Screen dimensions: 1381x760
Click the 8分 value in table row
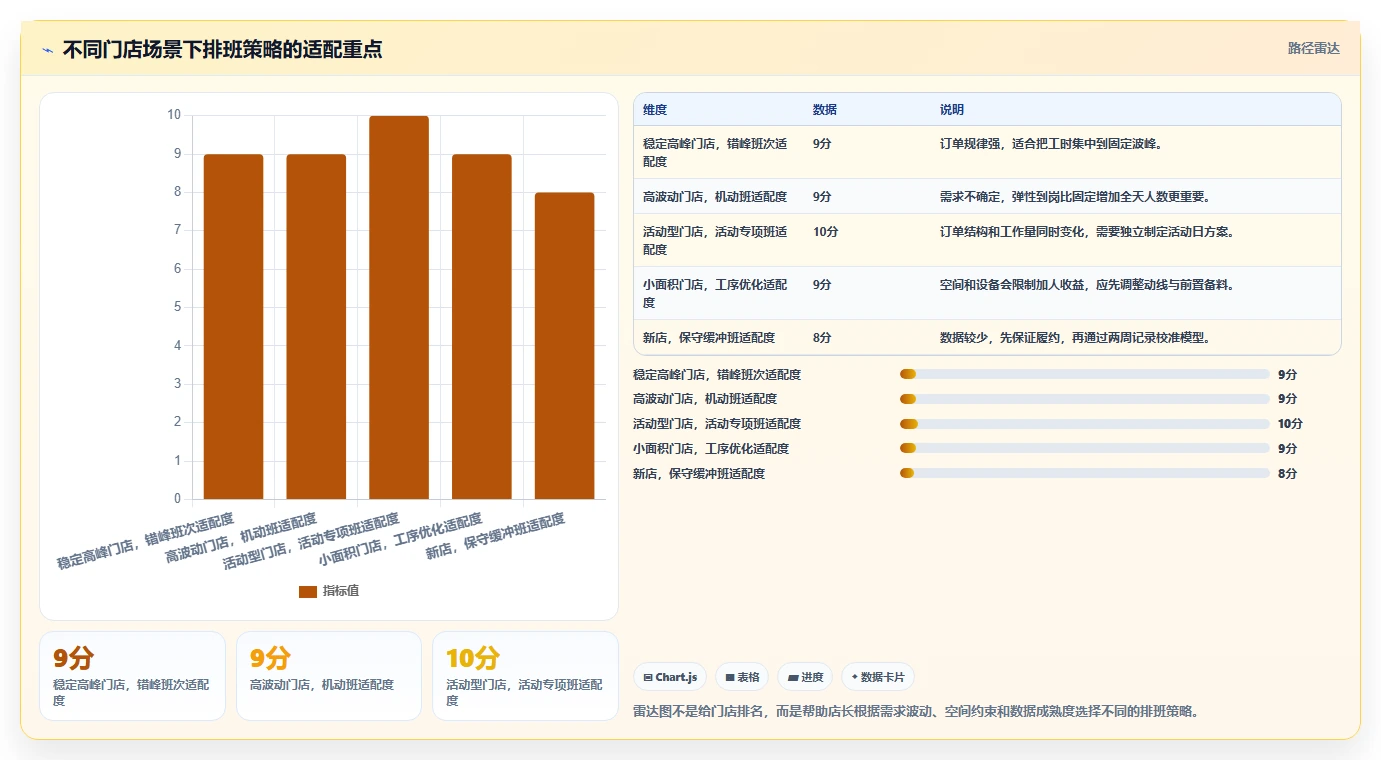pyautogui.click(x=822, y=338)
